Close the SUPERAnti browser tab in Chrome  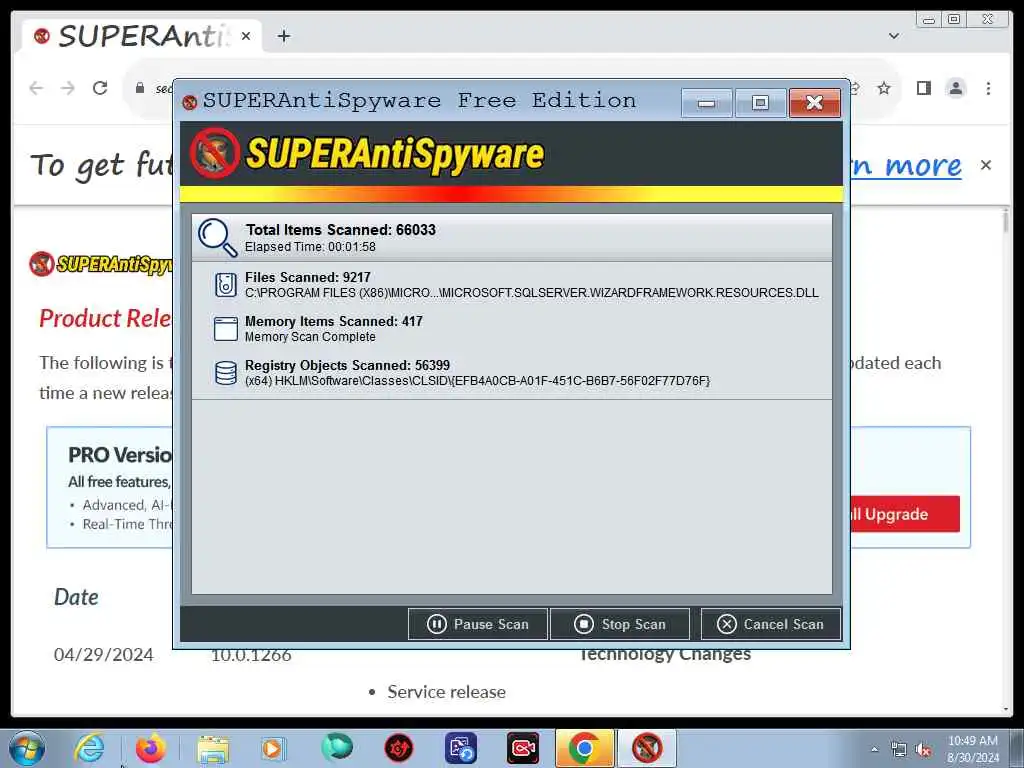coord(246,36)
